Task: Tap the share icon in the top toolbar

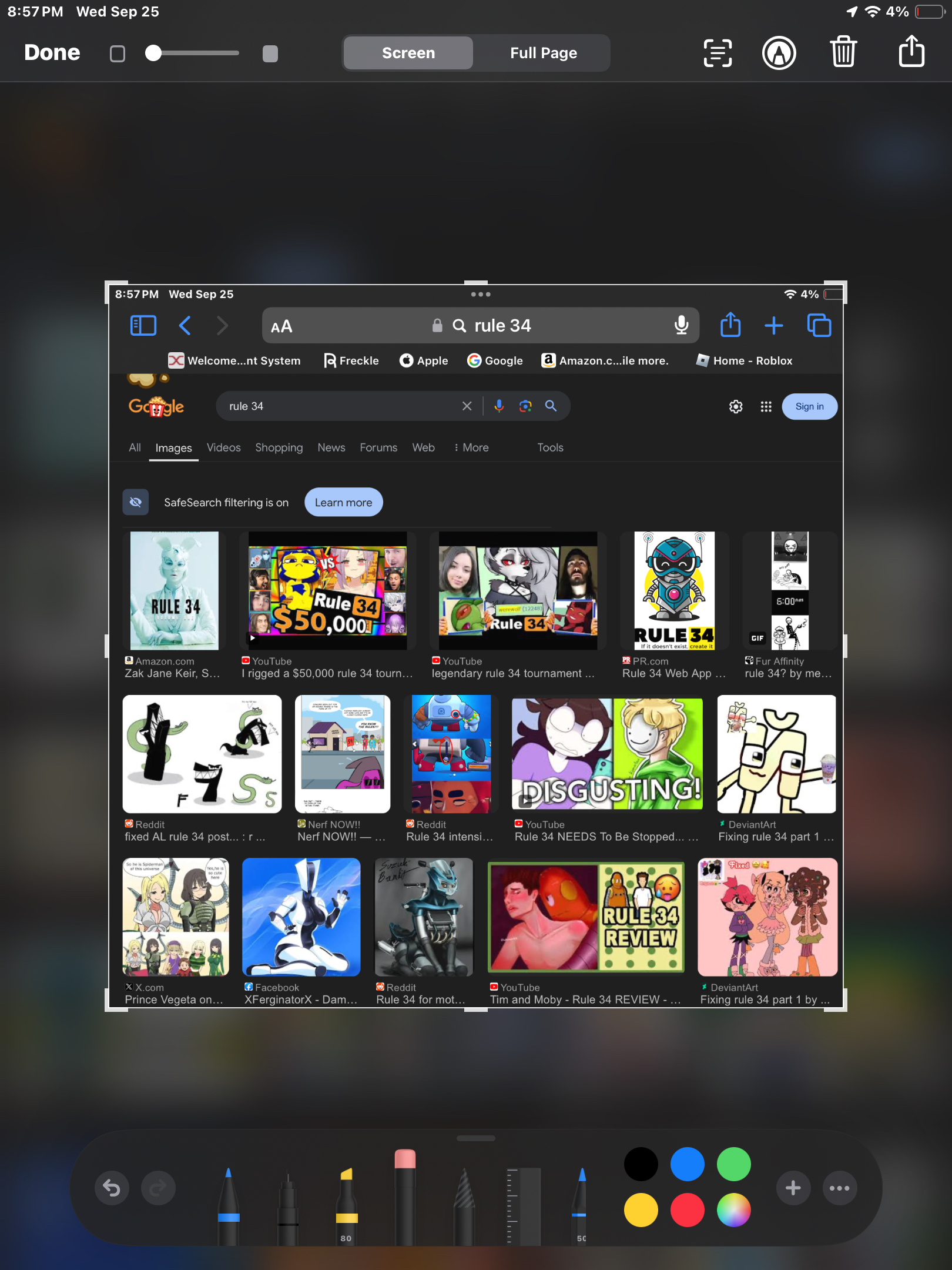Action: (911, 52)
